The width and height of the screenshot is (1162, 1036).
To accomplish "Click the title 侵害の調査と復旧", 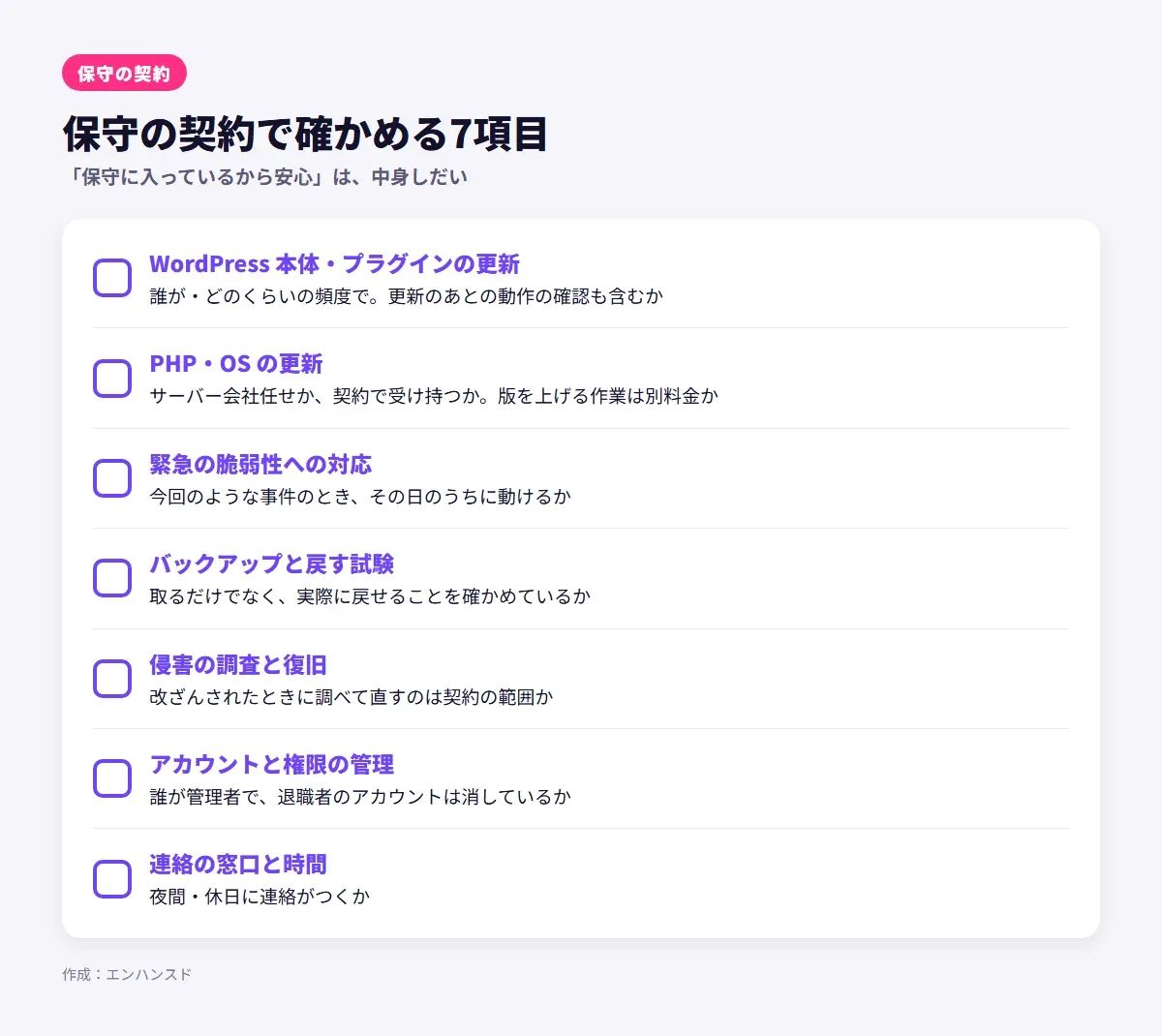I will [238, 665].
